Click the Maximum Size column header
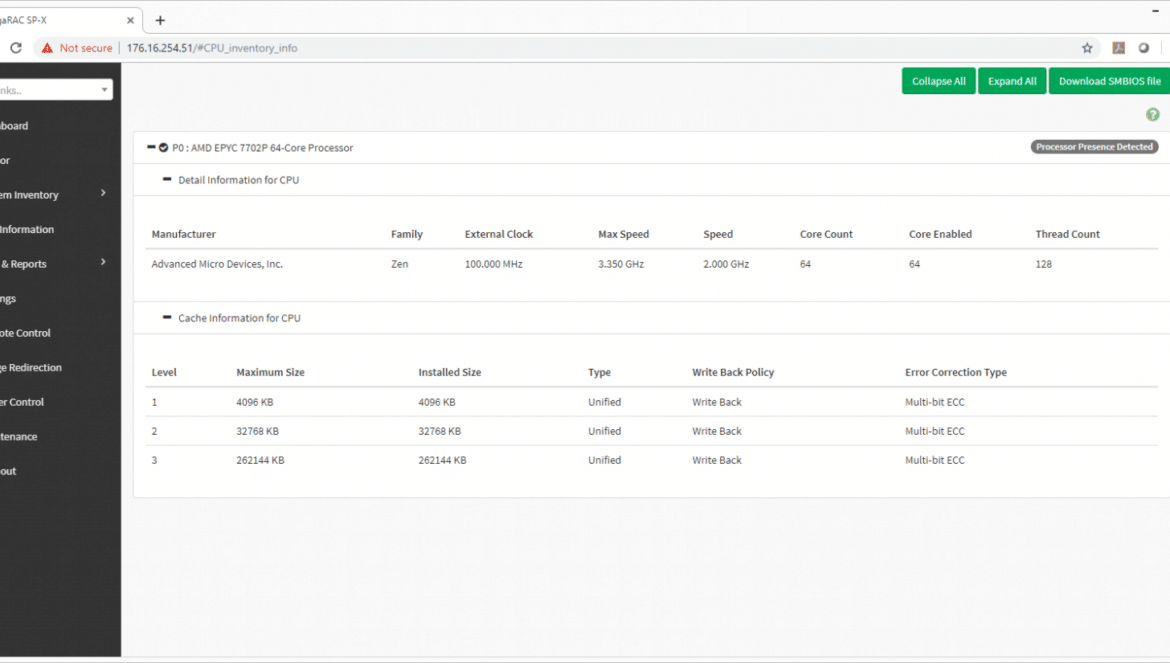Viewport: 1170px width, 663px height. (270, 372)
